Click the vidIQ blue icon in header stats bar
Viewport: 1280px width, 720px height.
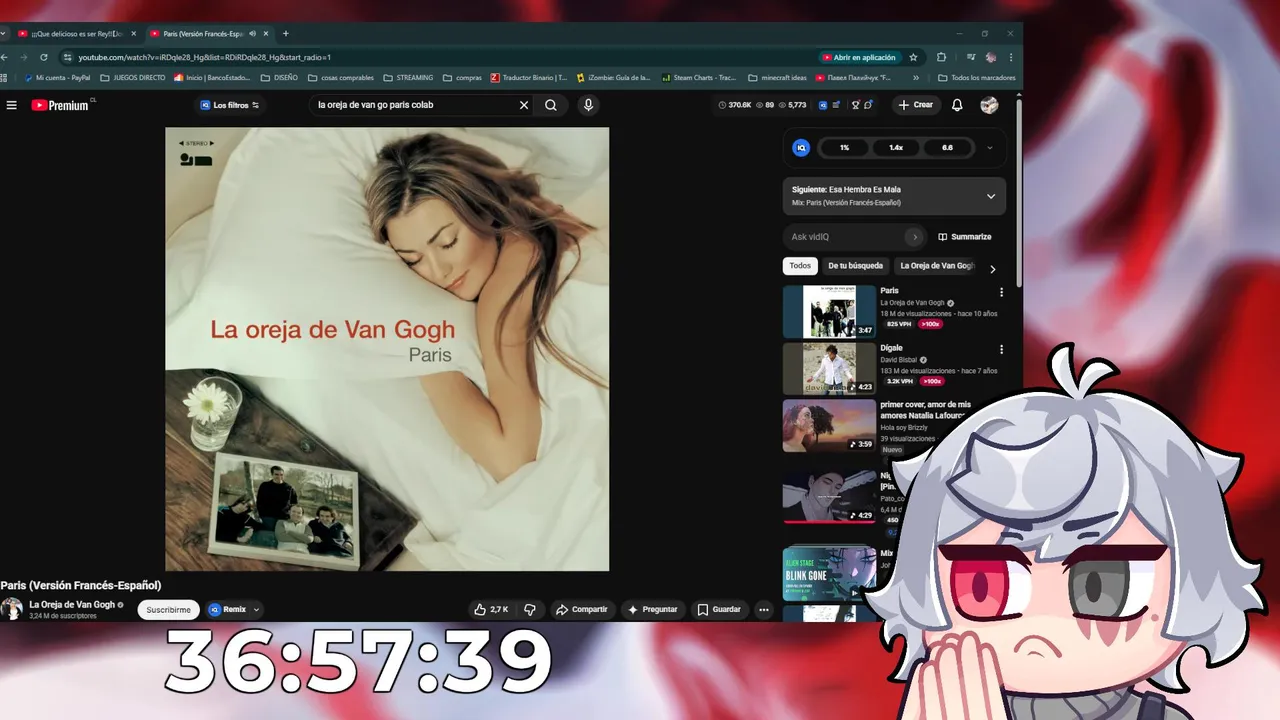click(823, 105)
